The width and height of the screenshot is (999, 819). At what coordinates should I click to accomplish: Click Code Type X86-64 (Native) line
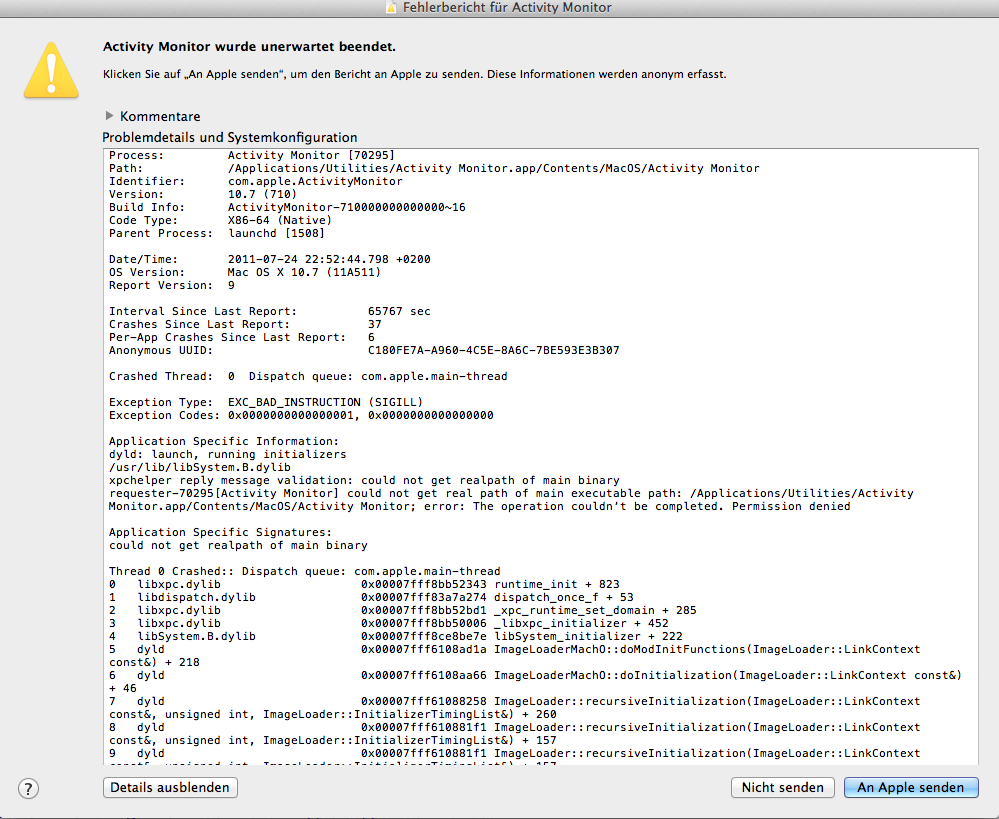(220, 221)
